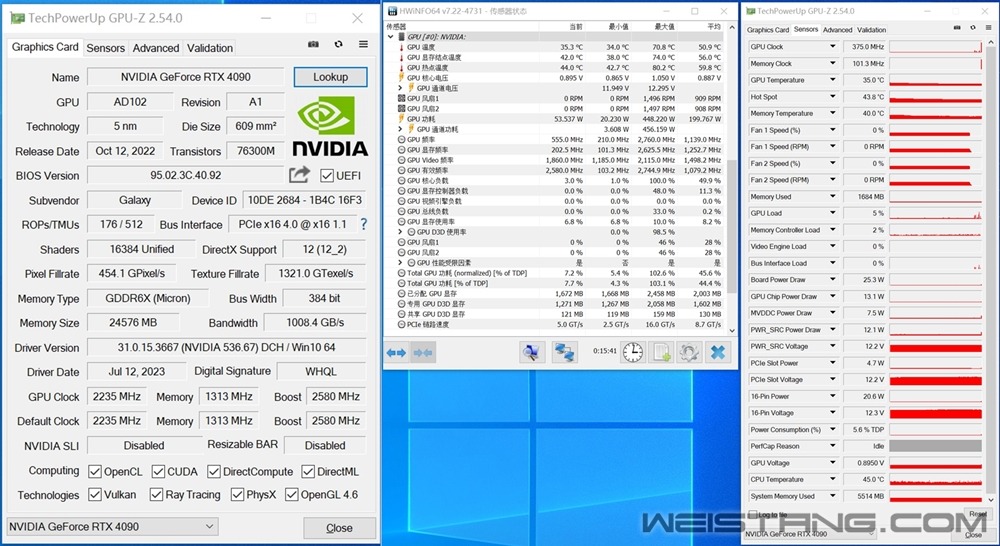Toggle the OpenCL checkbox
Viewport: 1000px width, 546px height.
(95, 471)
